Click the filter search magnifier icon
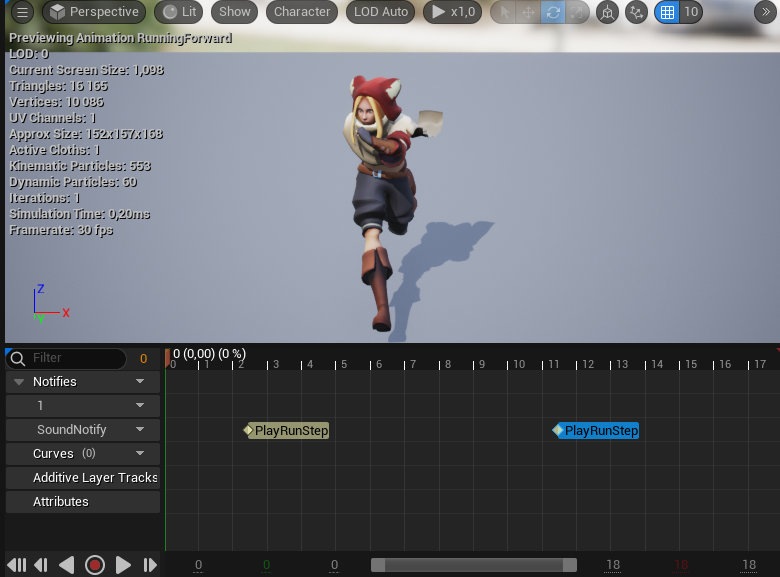Viewport: 780px width, 577px height. point(18,359)
